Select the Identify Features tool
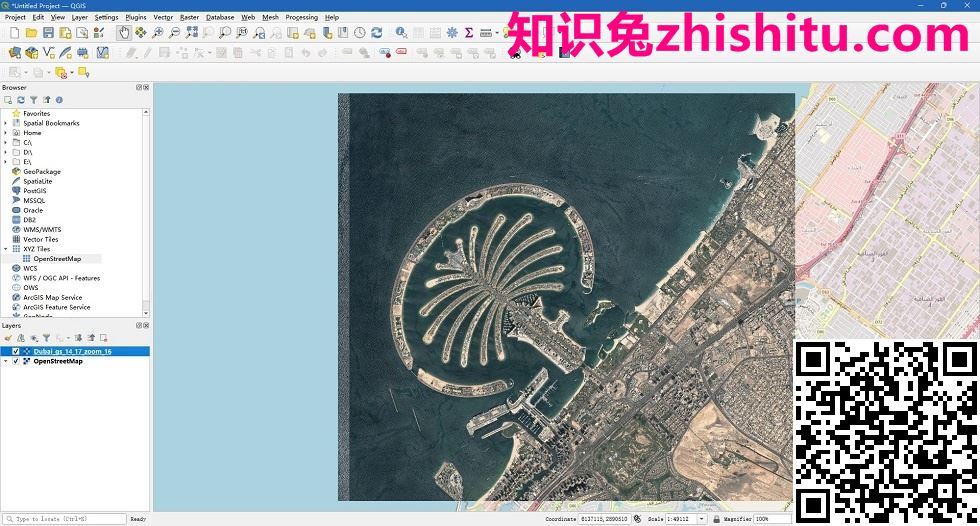This screenshot has height=526, width=980. pyautogui.click(x=401, y=32)
